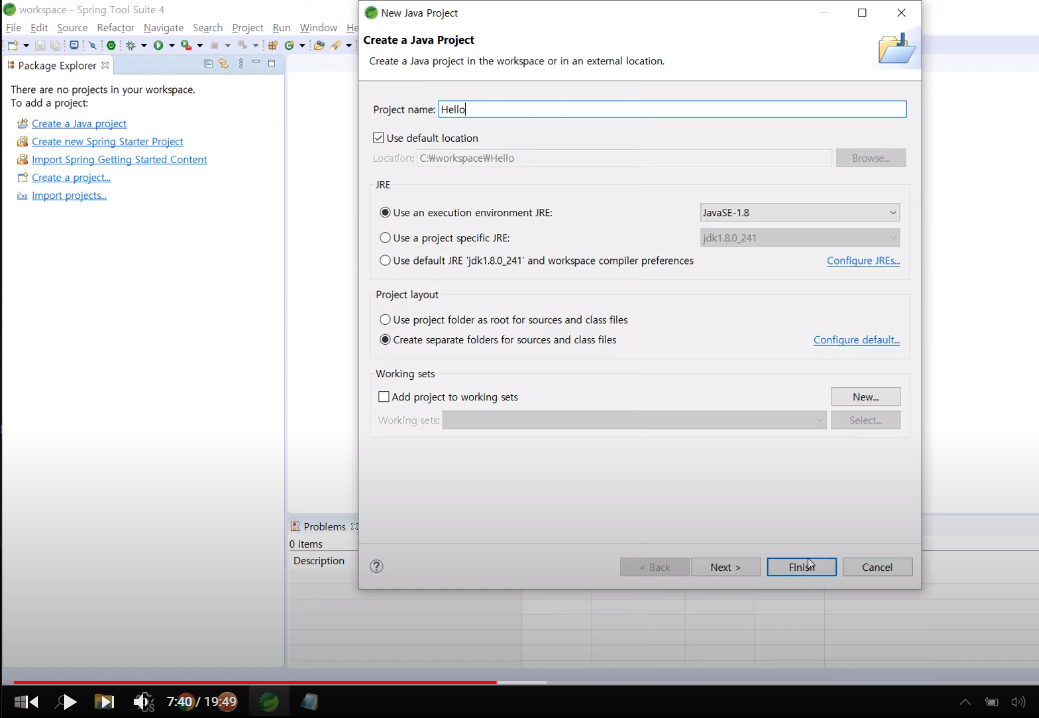Open the Working sets combo box

tap(634, 420)
